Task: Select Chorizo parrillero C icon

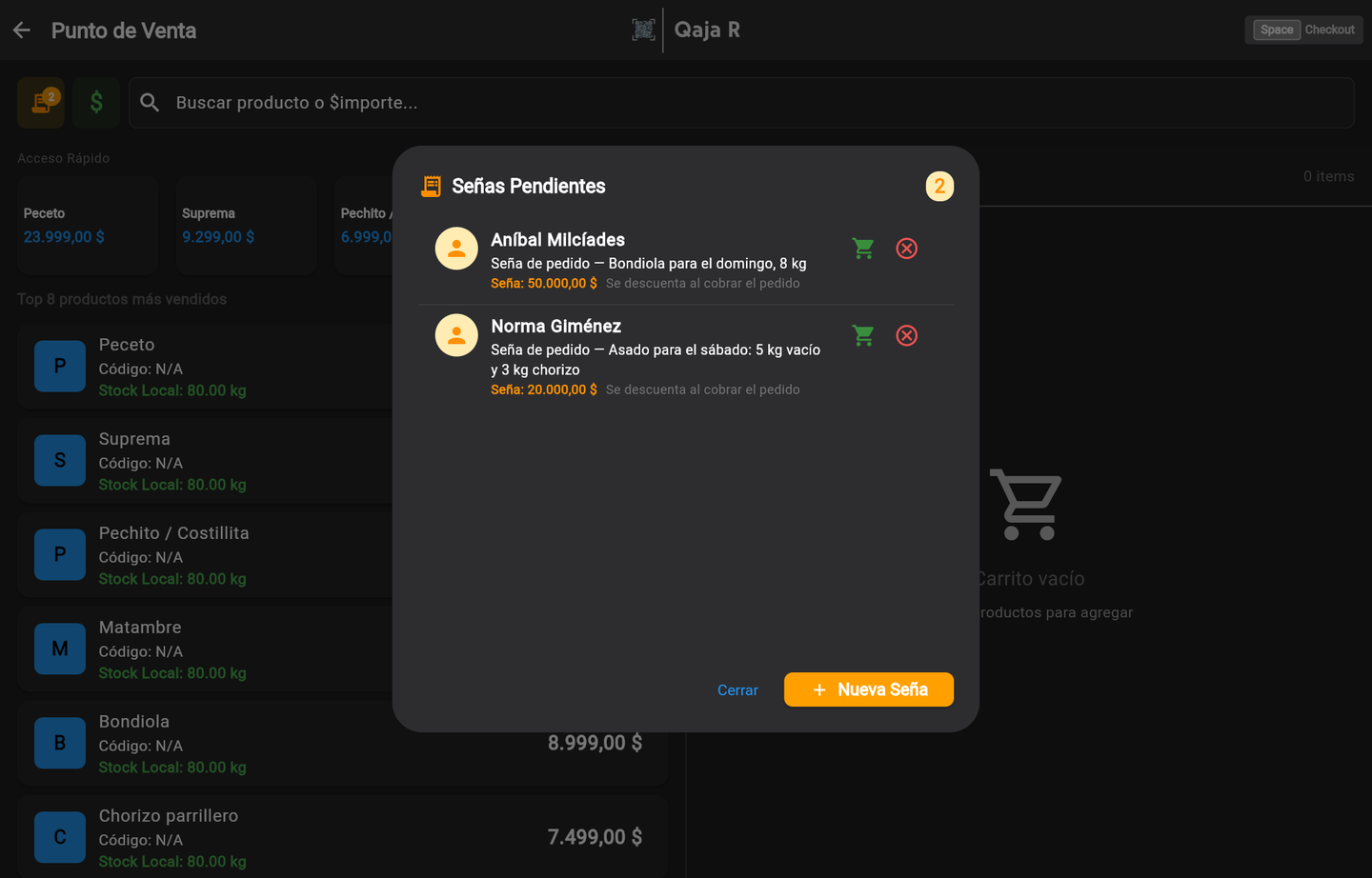Action: pos(60,837)
